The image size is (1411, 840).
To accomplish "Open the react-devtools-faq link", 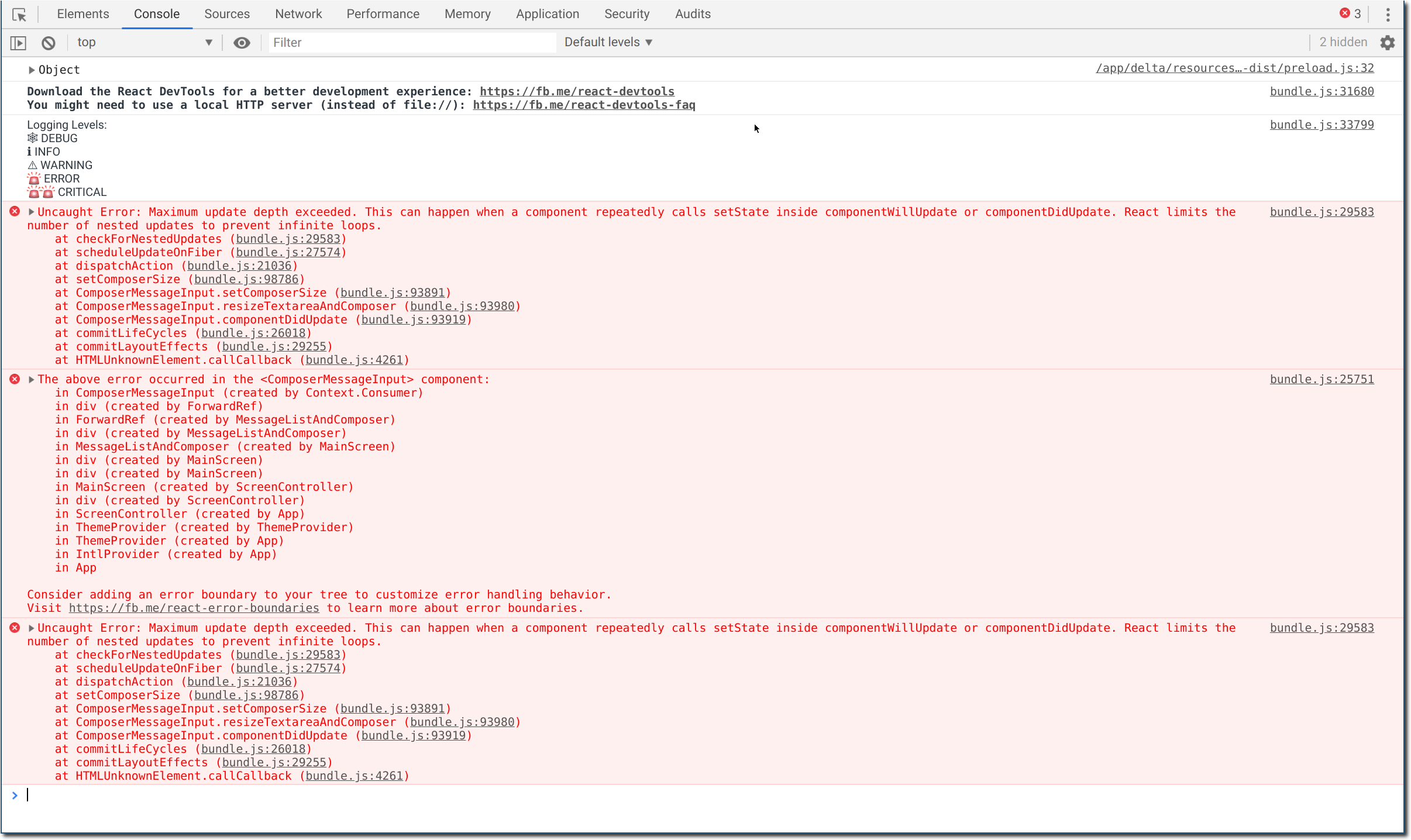I will [584, 105].
